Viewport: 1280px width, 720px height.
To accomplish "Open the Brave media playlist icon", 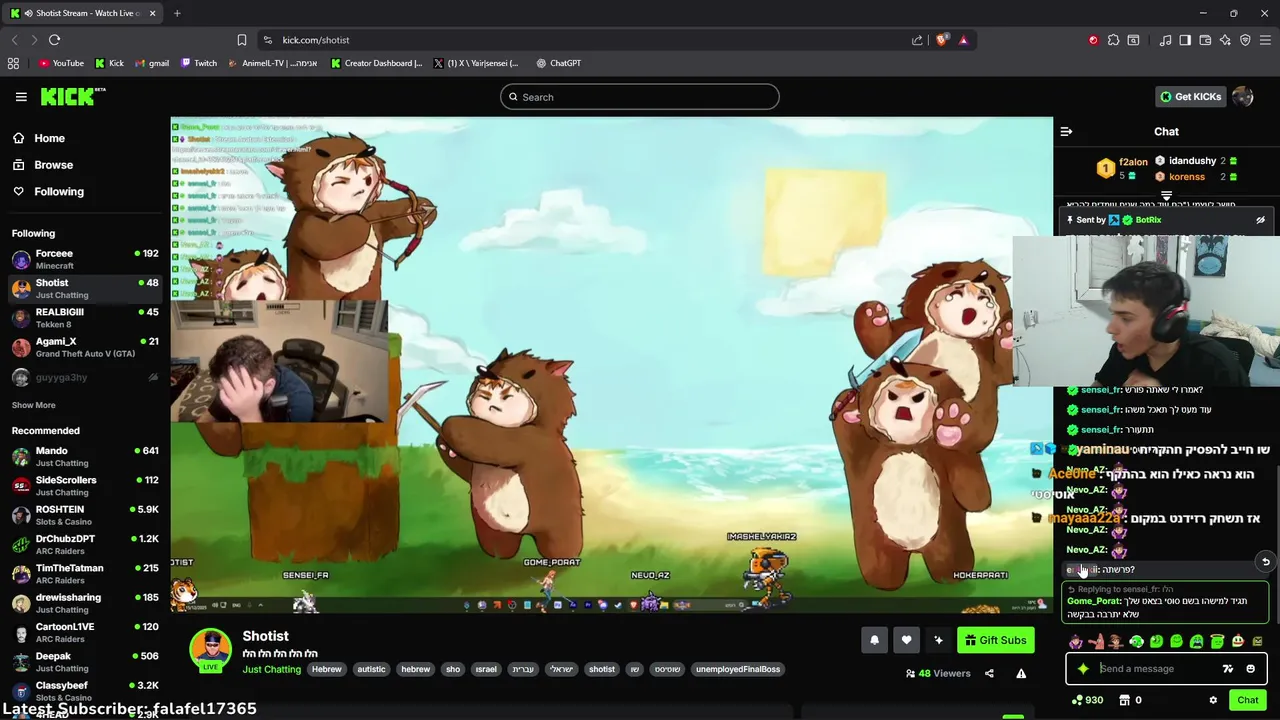I will point(1165,40).
